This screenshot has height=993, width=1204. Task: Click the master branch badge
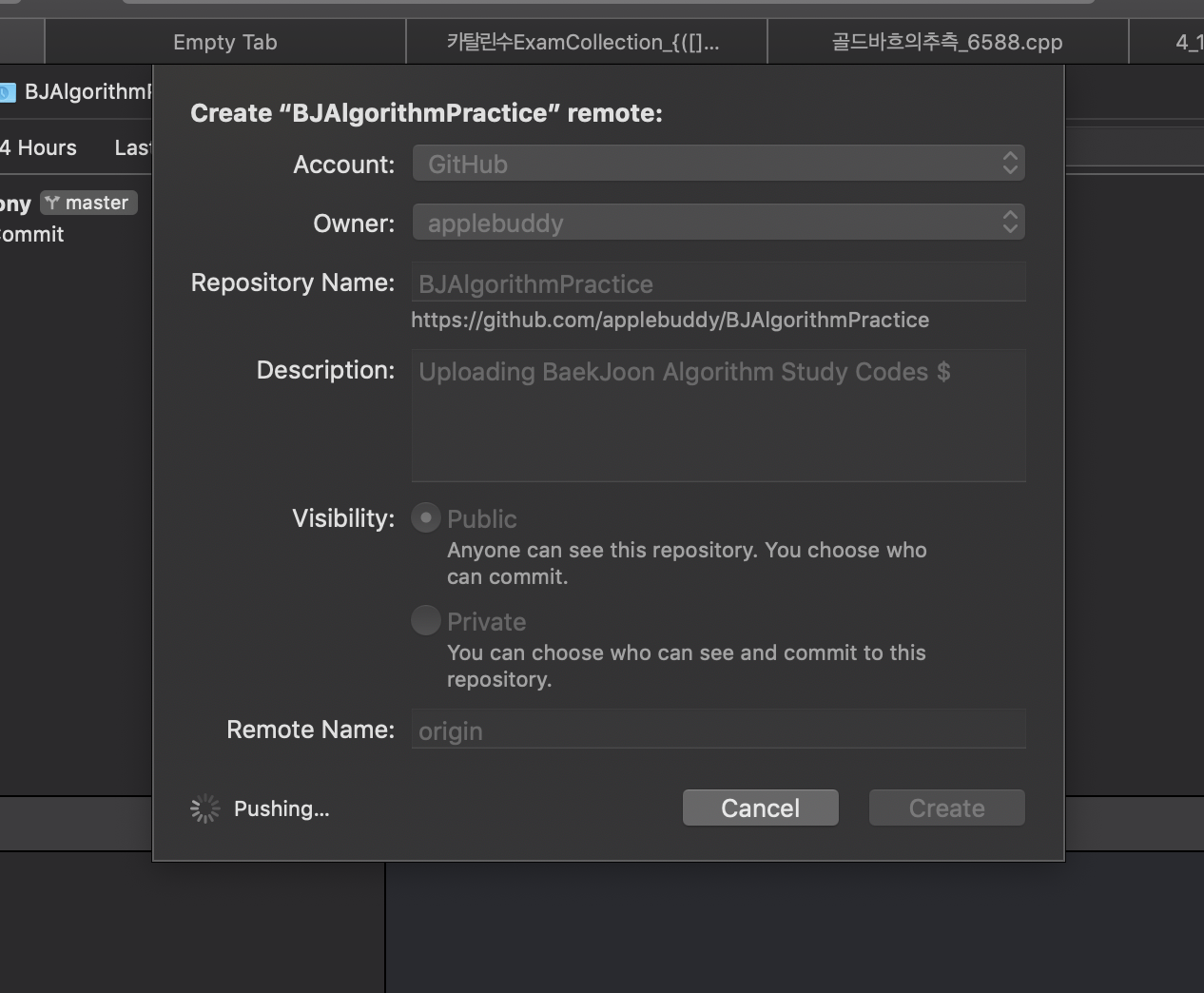[x=88, y=203]
